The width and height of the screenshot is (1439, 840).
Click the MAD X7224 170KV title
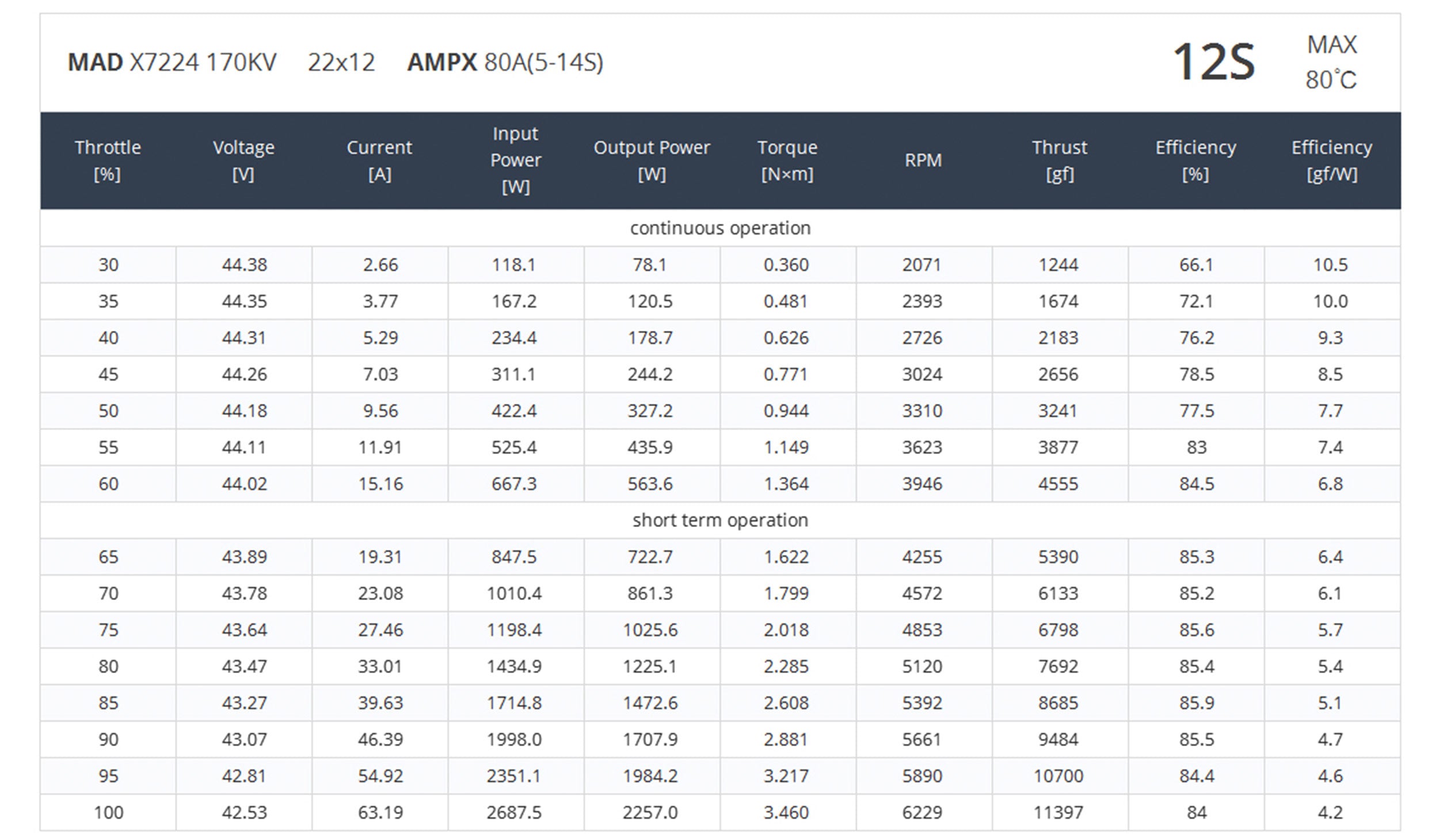[x=172, y=62]
